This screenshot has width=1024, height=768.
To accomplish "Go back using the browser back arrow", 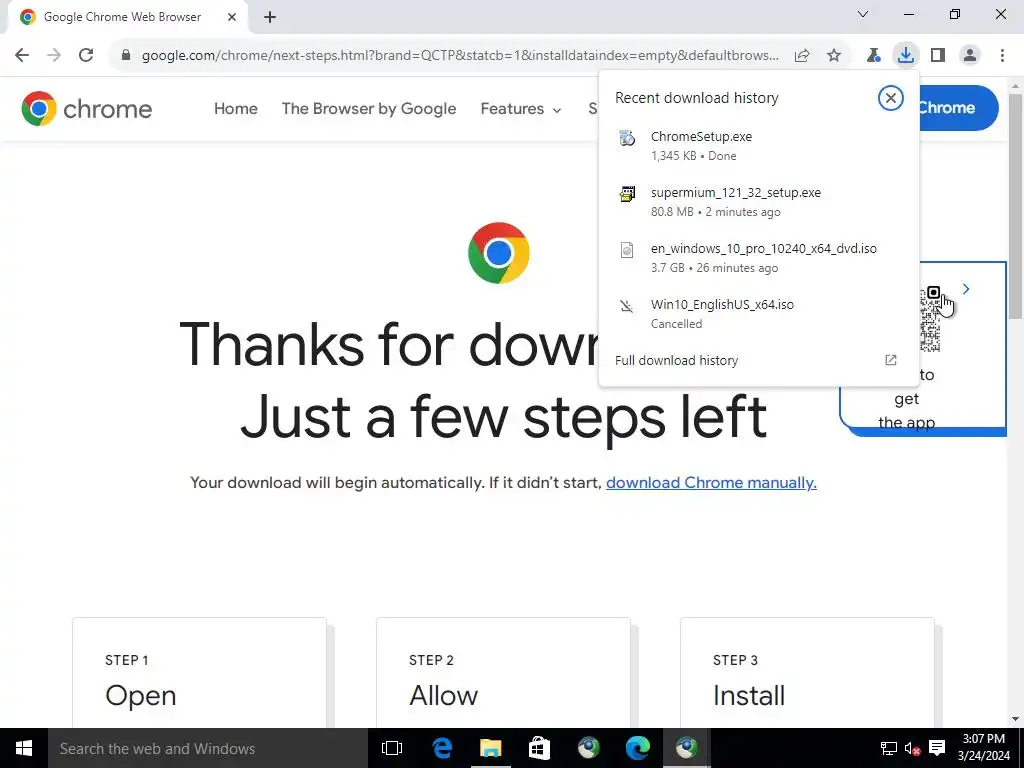I will tap(22, 55).
